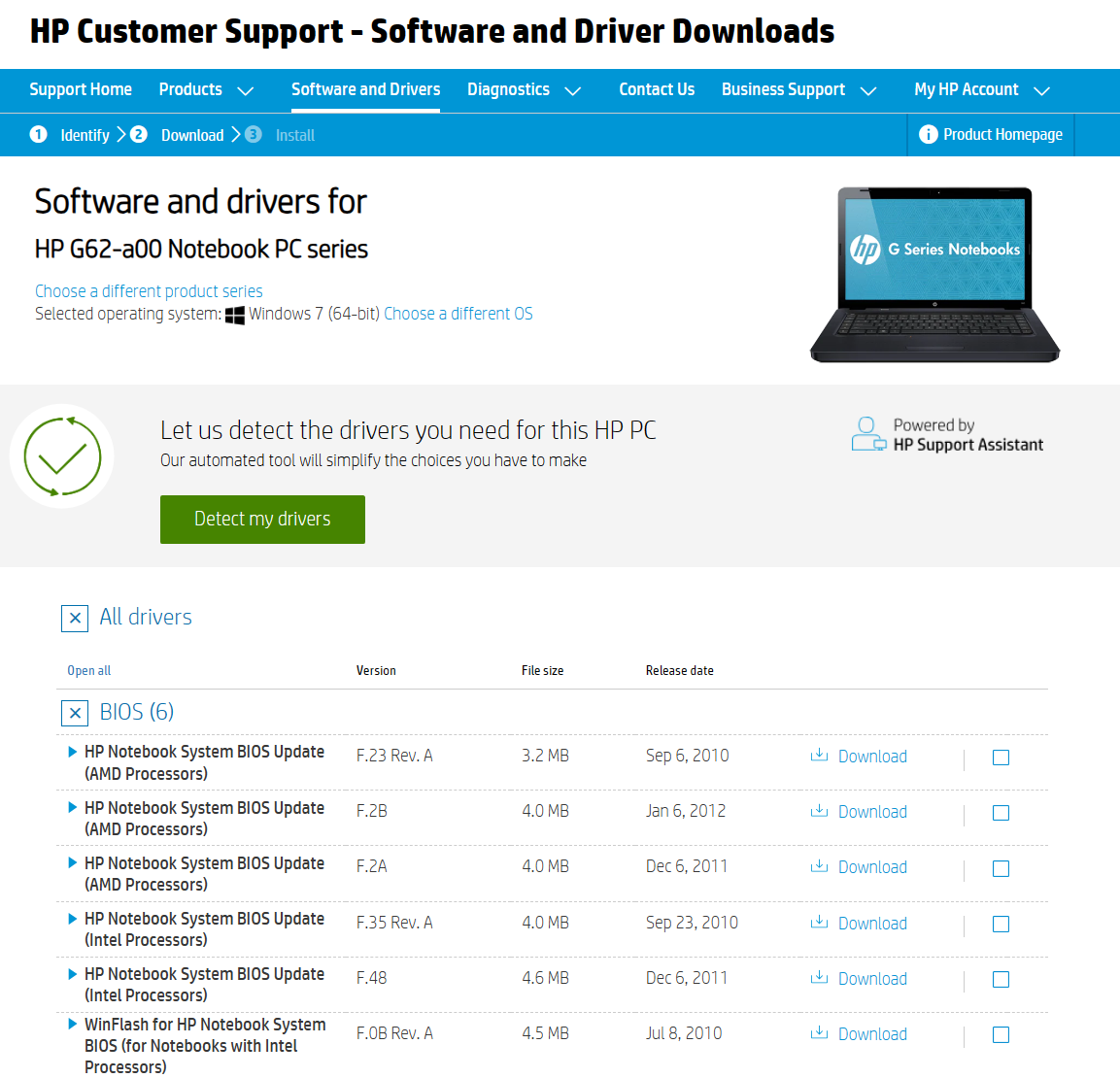Download the F.2A BIOS update
1120x1078 pixels.
point(872,867)
